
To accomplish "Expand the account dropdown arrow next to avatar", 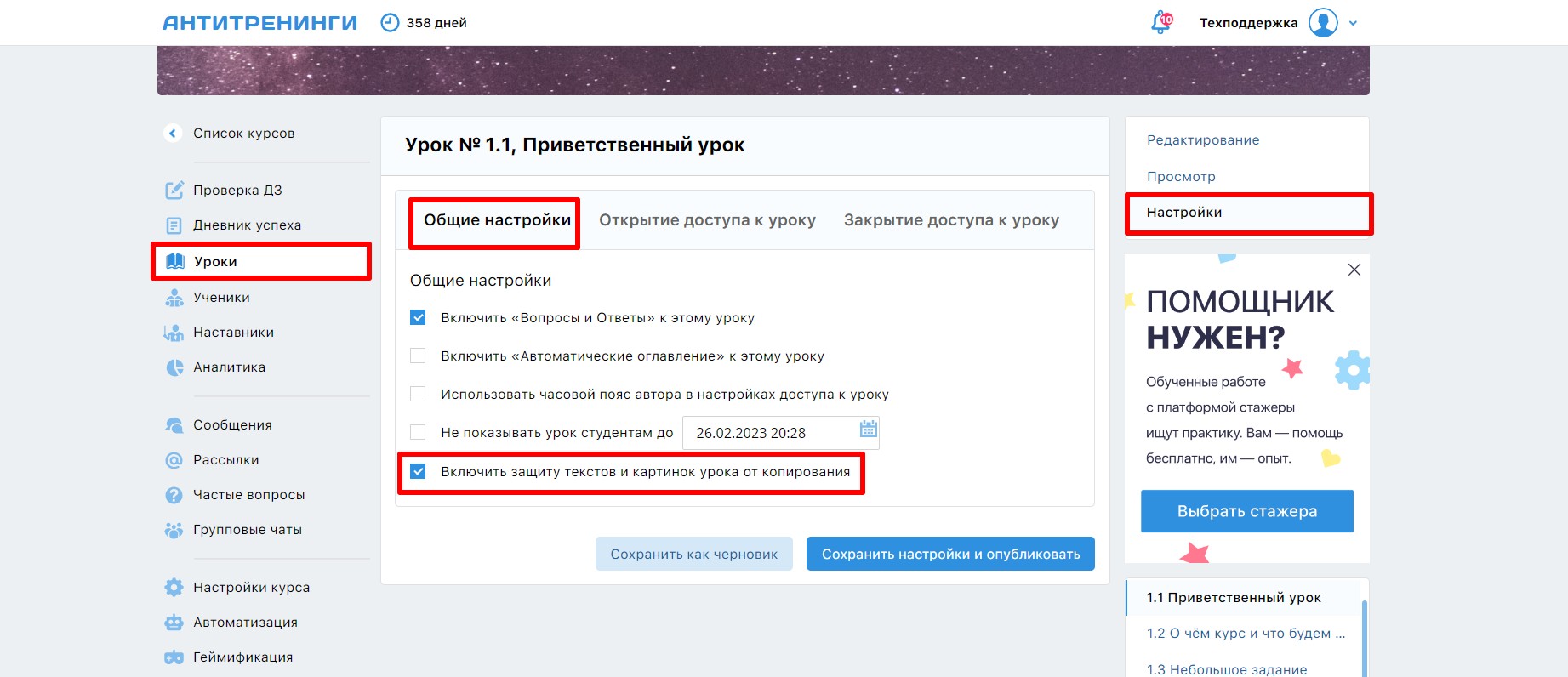I will click(1353, 24).
